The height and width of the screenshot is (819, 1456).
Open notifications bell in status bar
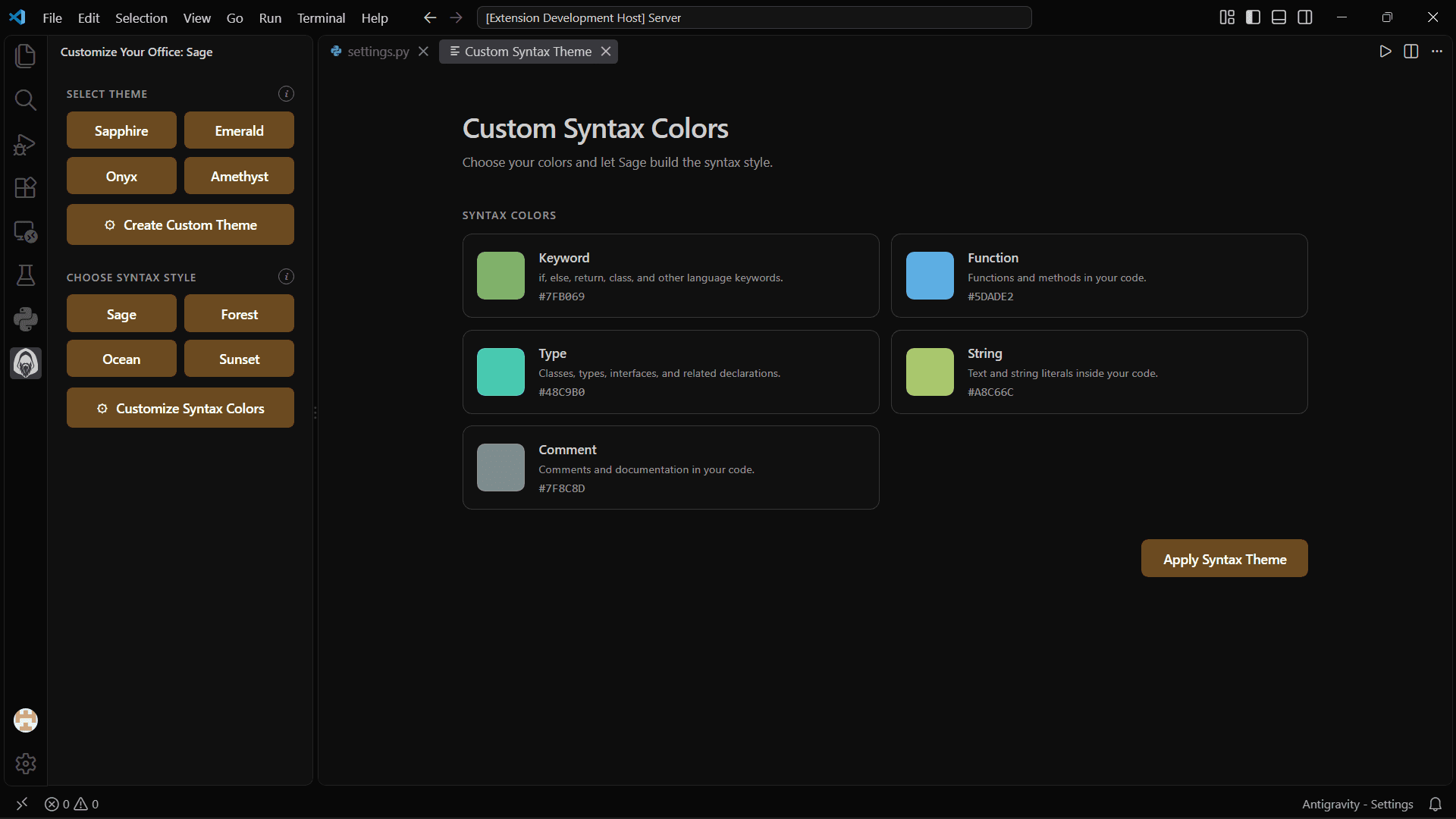click(x=1436, y=804)
